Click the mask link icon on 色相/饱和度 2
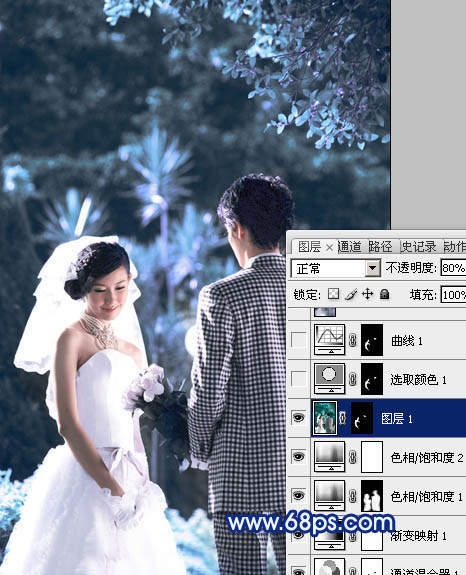 352,457
